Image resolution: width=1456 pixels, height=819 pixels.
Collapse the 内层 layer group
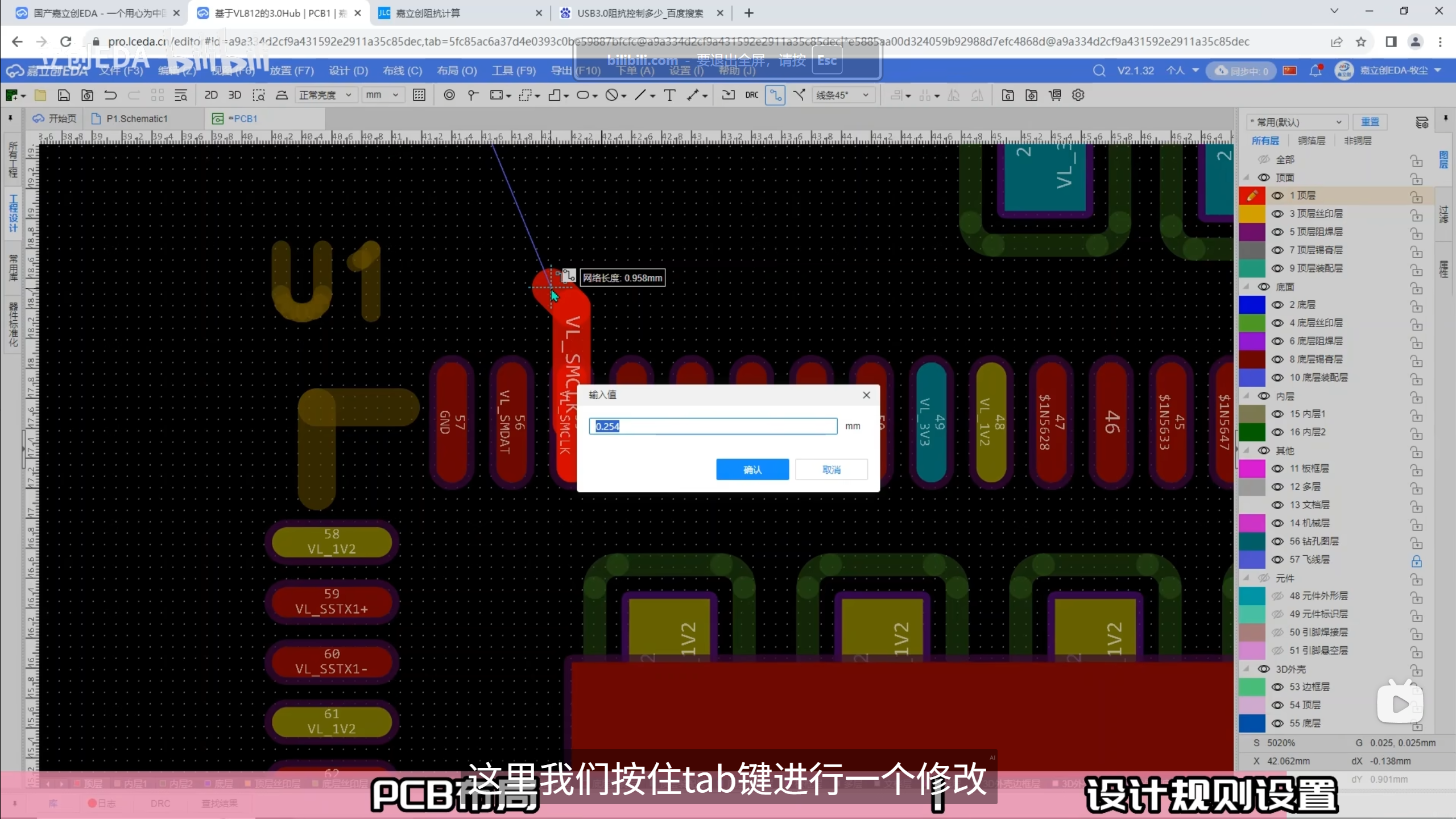[1247, 396]
